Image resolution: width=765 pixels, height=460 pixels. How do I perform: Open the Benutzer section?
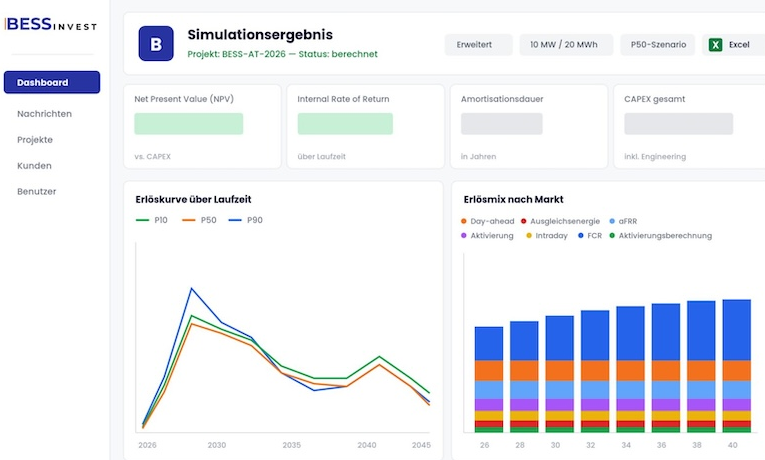tap(37, 192)
